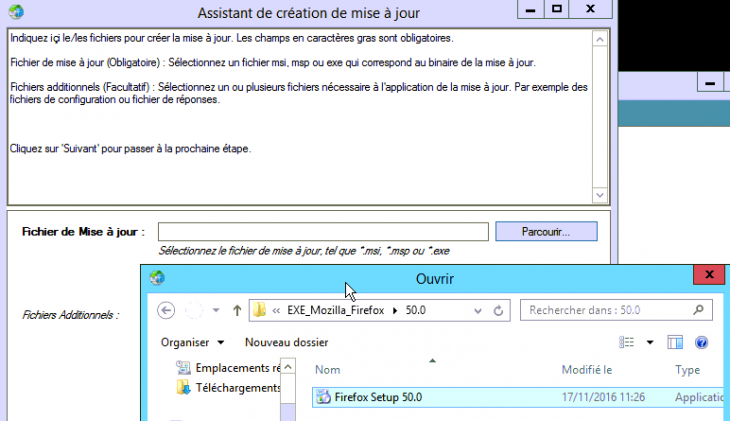Viewport: 730px width, 421px height.
Task: Open the view options dropdown arrow
Action: [650, 343]
